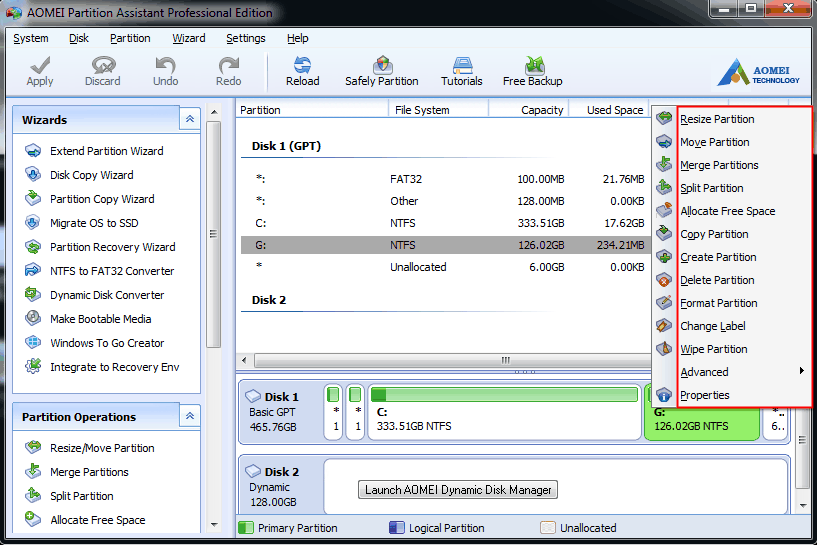Open the Wizard menu
The height and width of the screenshot is (545, 817).
[189, 39]
